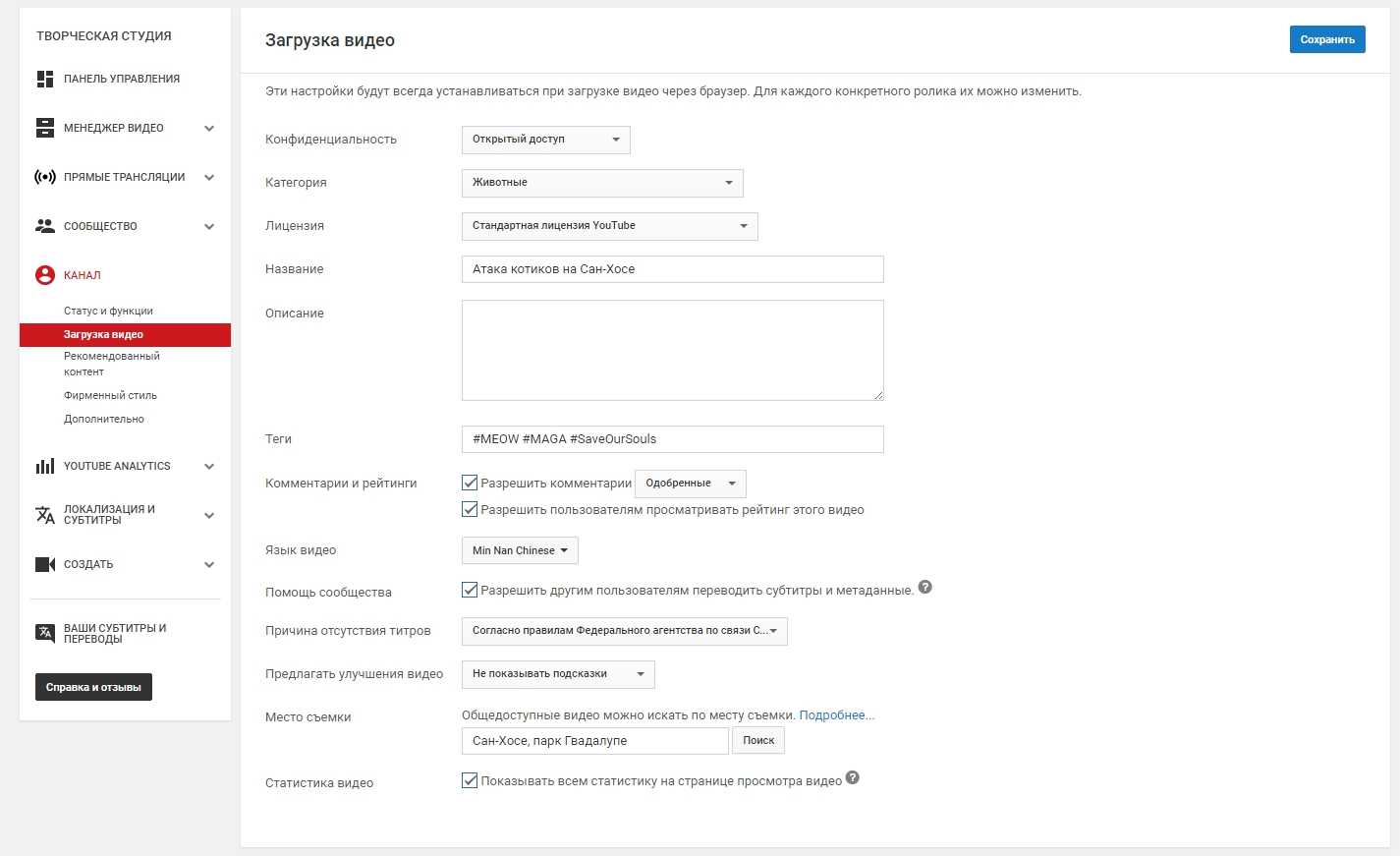Click the Панель управления dashboard icon
The width and height of the screenshot is (1400, 856).
point(44,79)
